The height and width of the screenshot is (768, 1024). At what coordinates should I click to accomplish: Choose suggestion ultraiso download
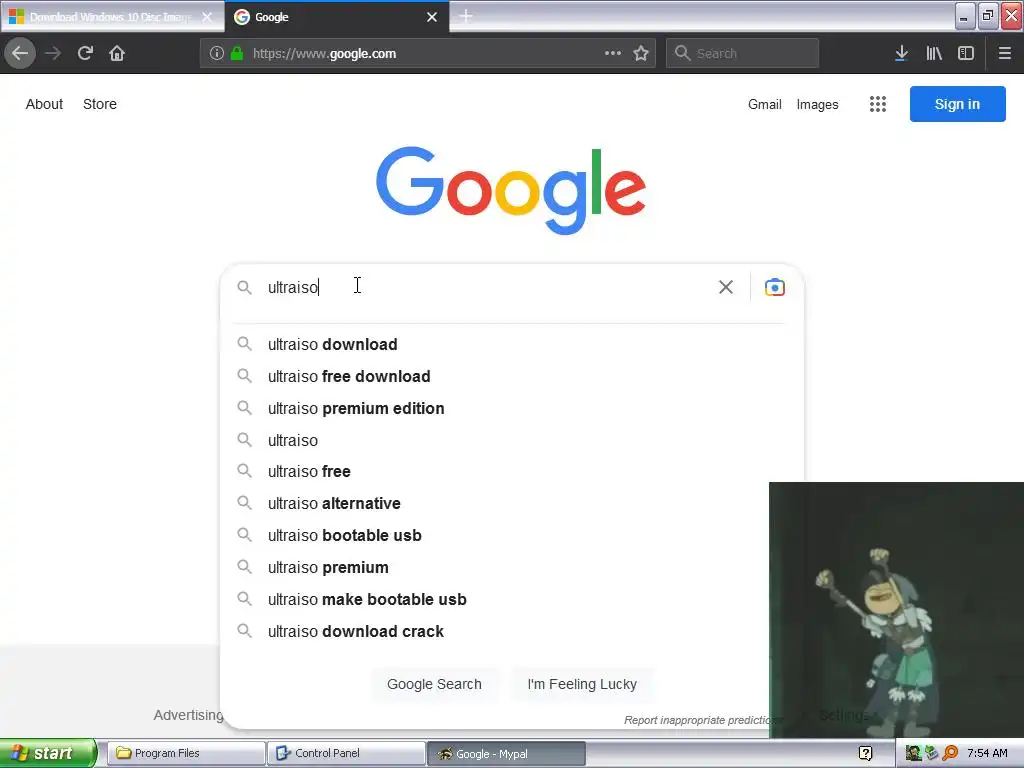coord(511,344)
